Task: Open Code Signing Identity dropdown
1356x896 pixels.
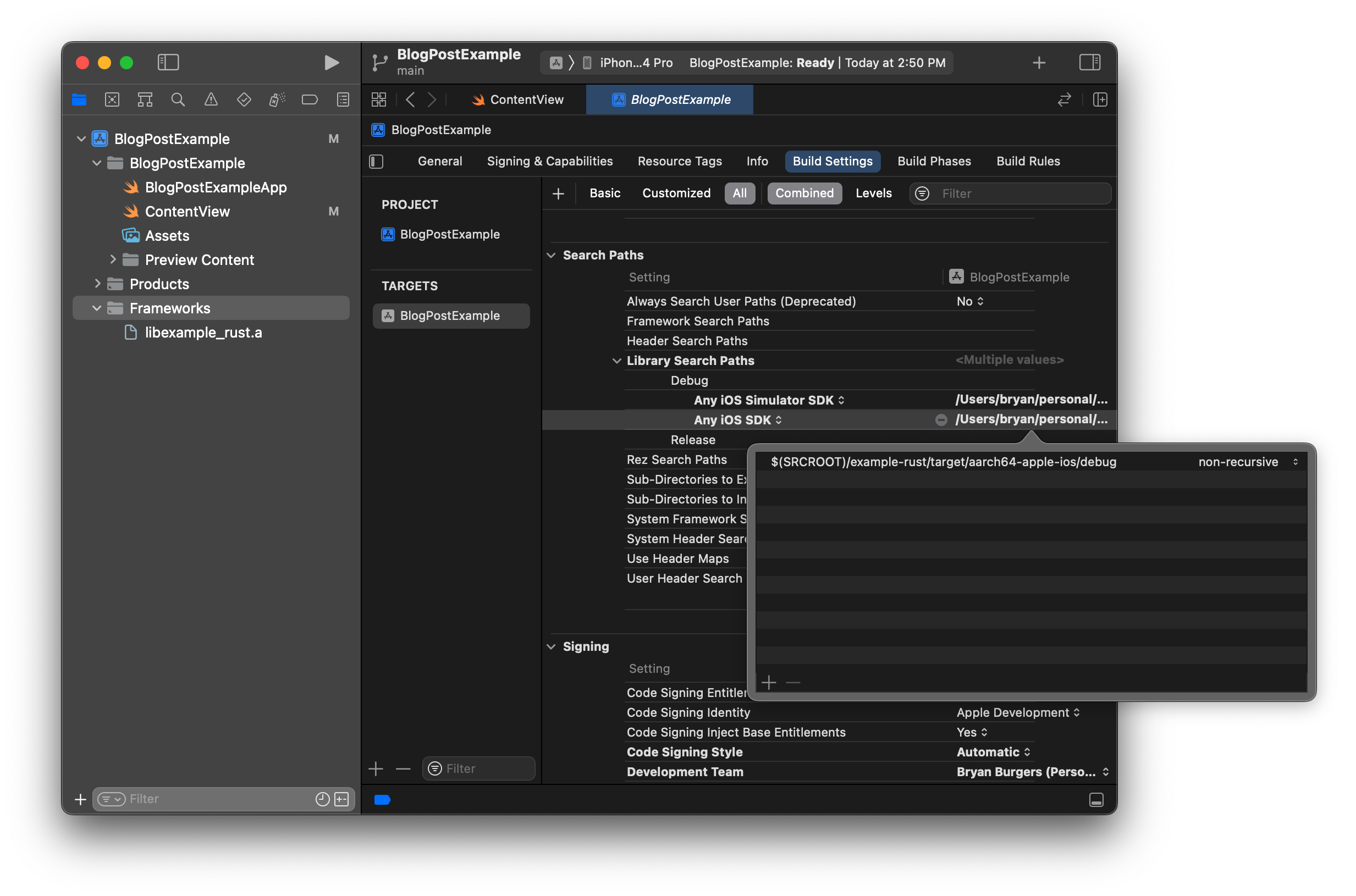Action: [1018, 712]
